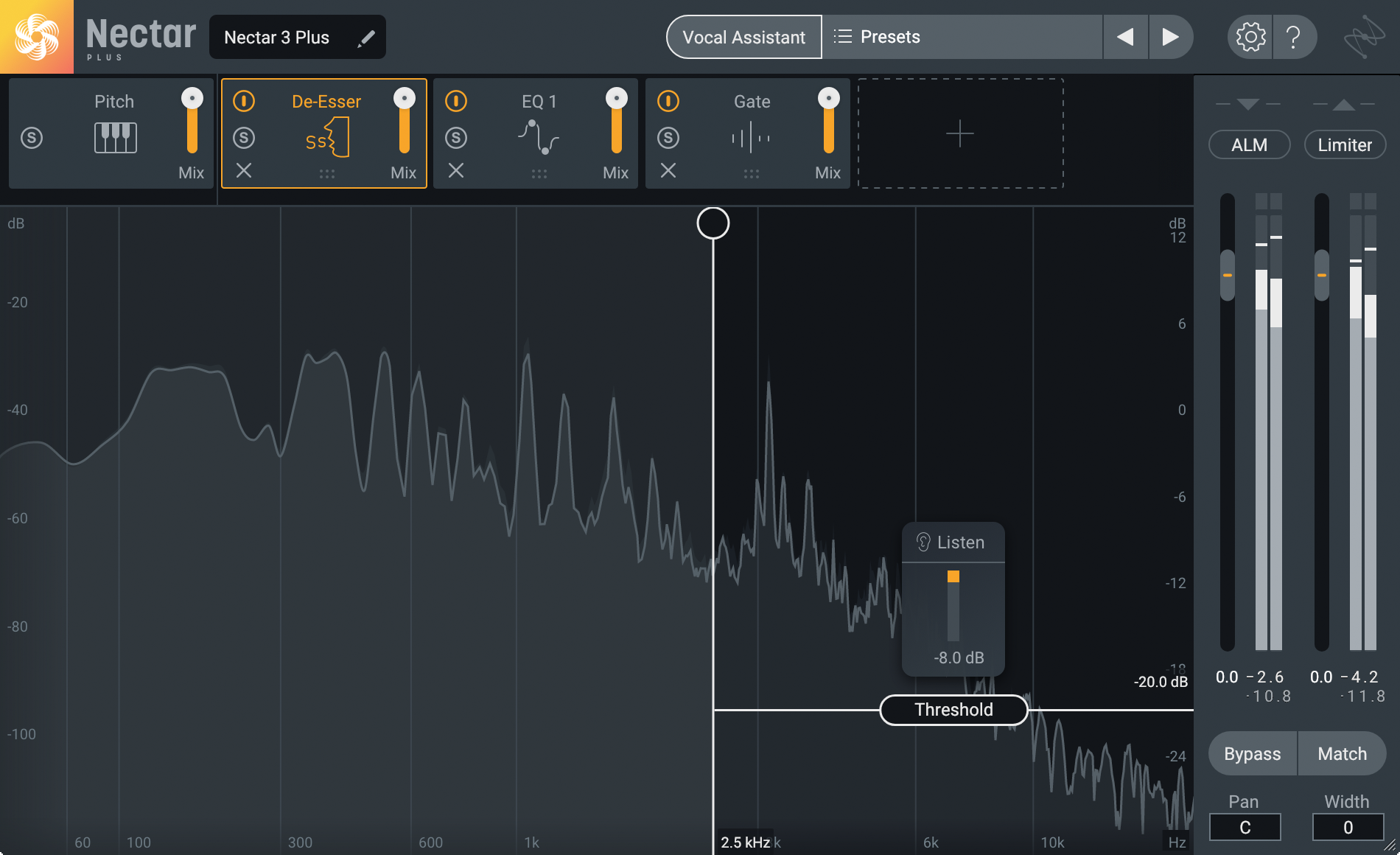1400x855 pixels.
Task: Click the Bypass button
Action: click(1252, 754)
